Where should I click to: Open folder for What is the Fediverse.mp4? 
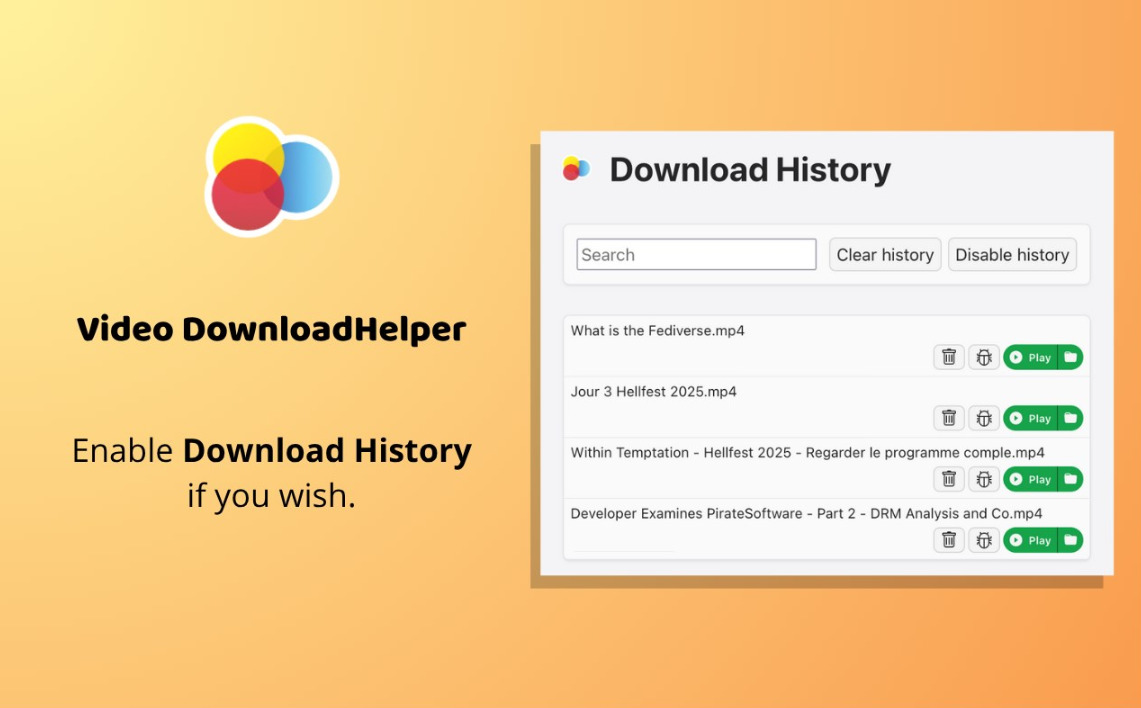click(x=1070, y=357)
